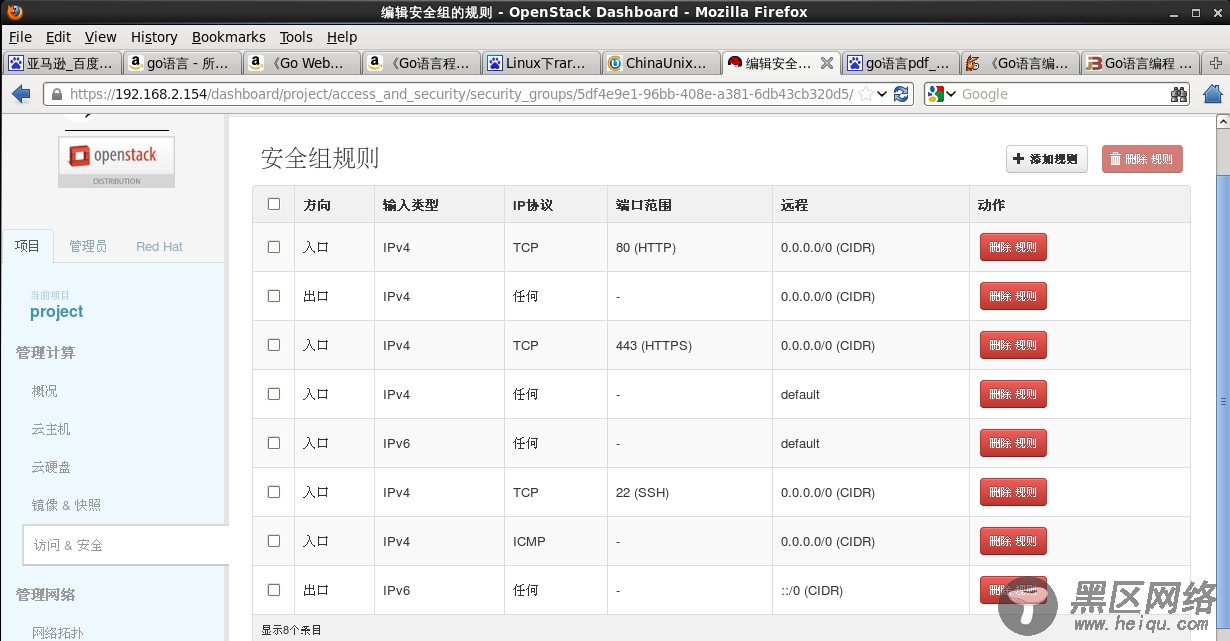The width and height of the screenshot is (1230, 641).
Task: Click the 端口范围 column header
Action: tap(644, 205)
